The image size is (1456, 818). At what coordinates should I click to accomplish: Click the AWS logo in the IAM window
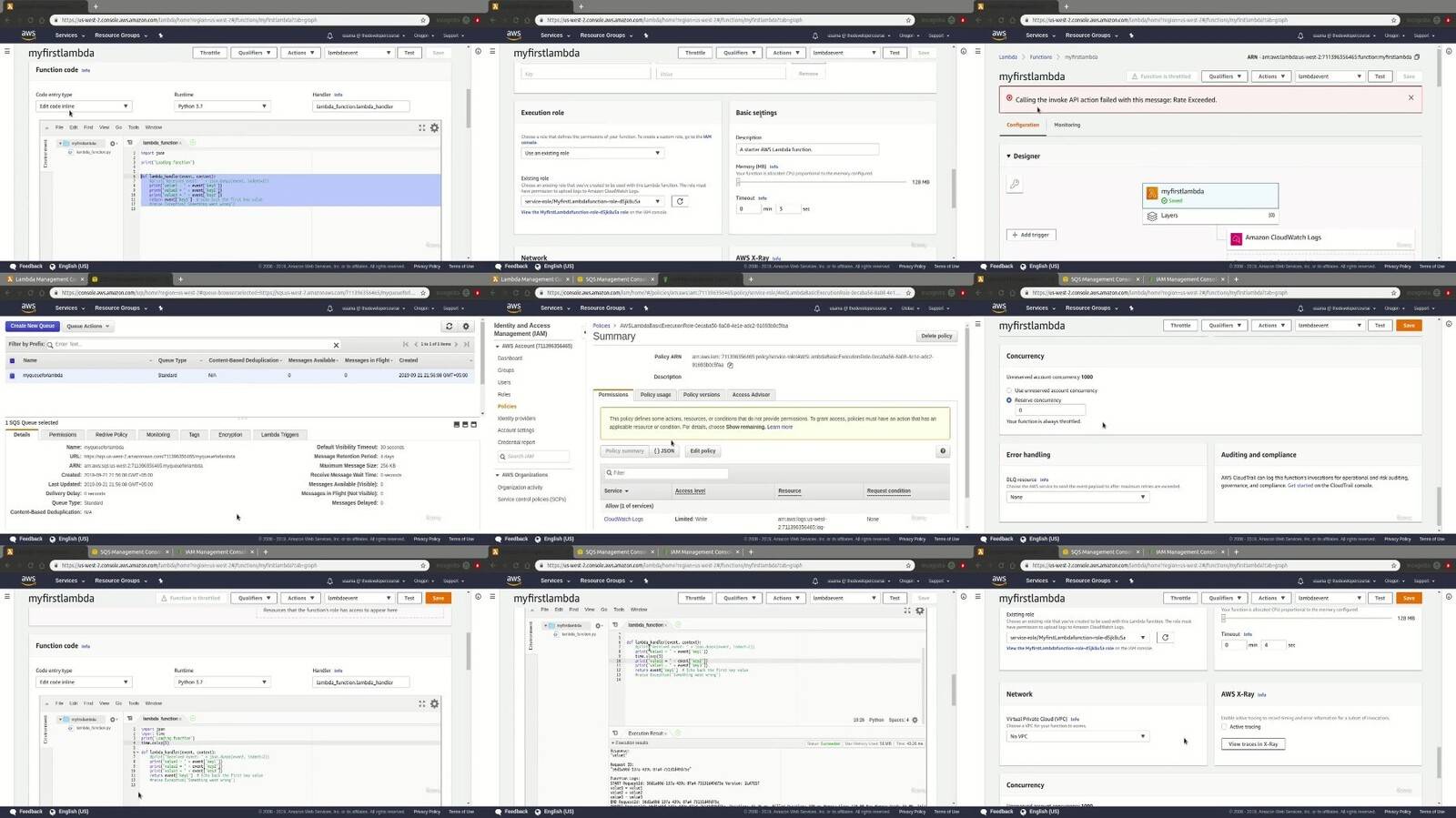(x=514, y=308)
